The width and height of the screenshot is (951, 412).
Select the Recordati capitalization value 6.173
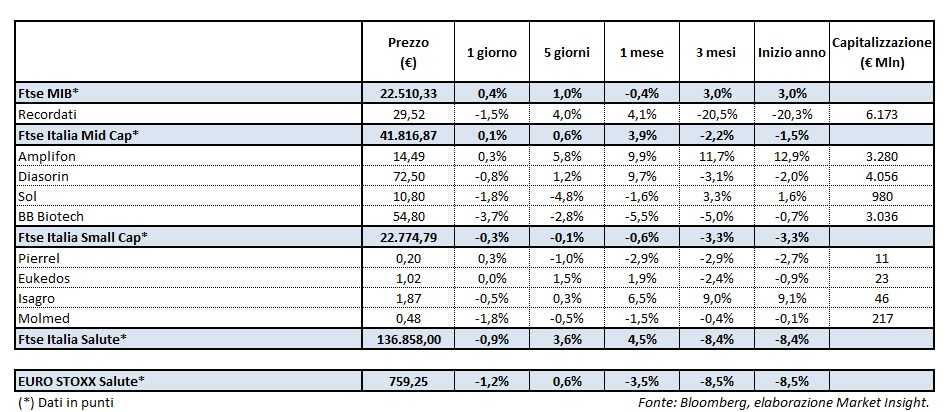click(880, 114)
